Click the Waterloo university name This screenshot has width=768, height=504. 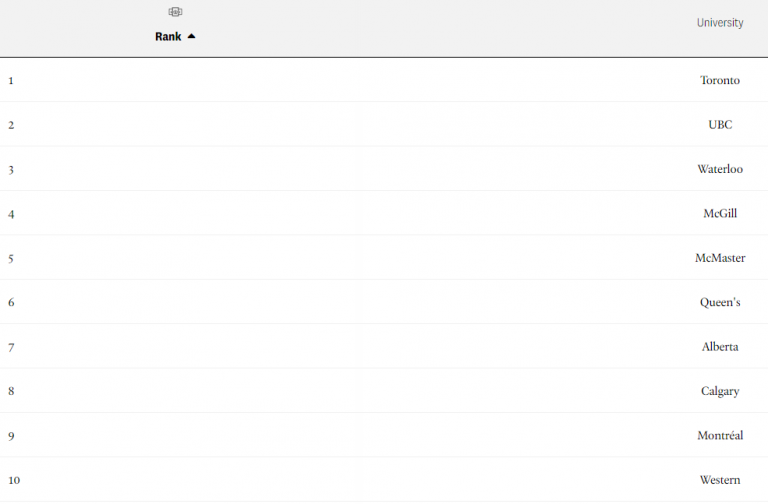(x=720, y=169)
